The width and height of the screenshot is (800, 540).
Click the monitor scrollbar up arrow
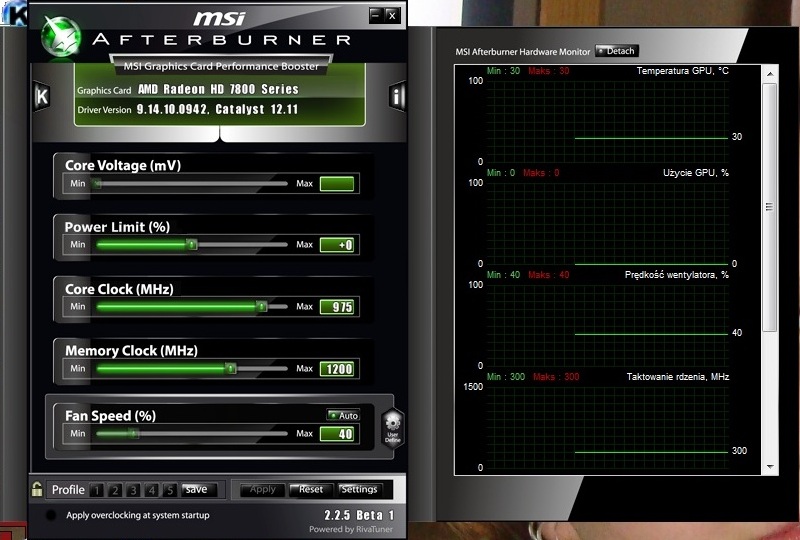coord(770,74)
